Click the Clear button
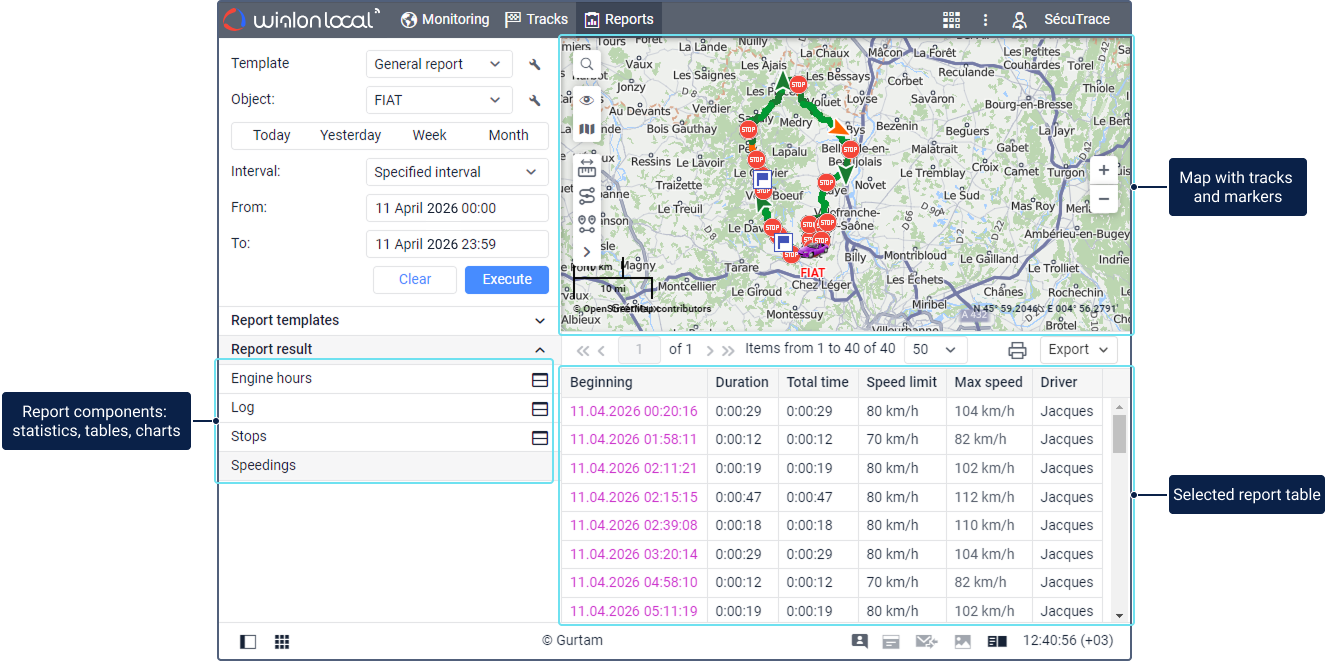The height and width of the screenshot is (661, 1327). [415, 280]
